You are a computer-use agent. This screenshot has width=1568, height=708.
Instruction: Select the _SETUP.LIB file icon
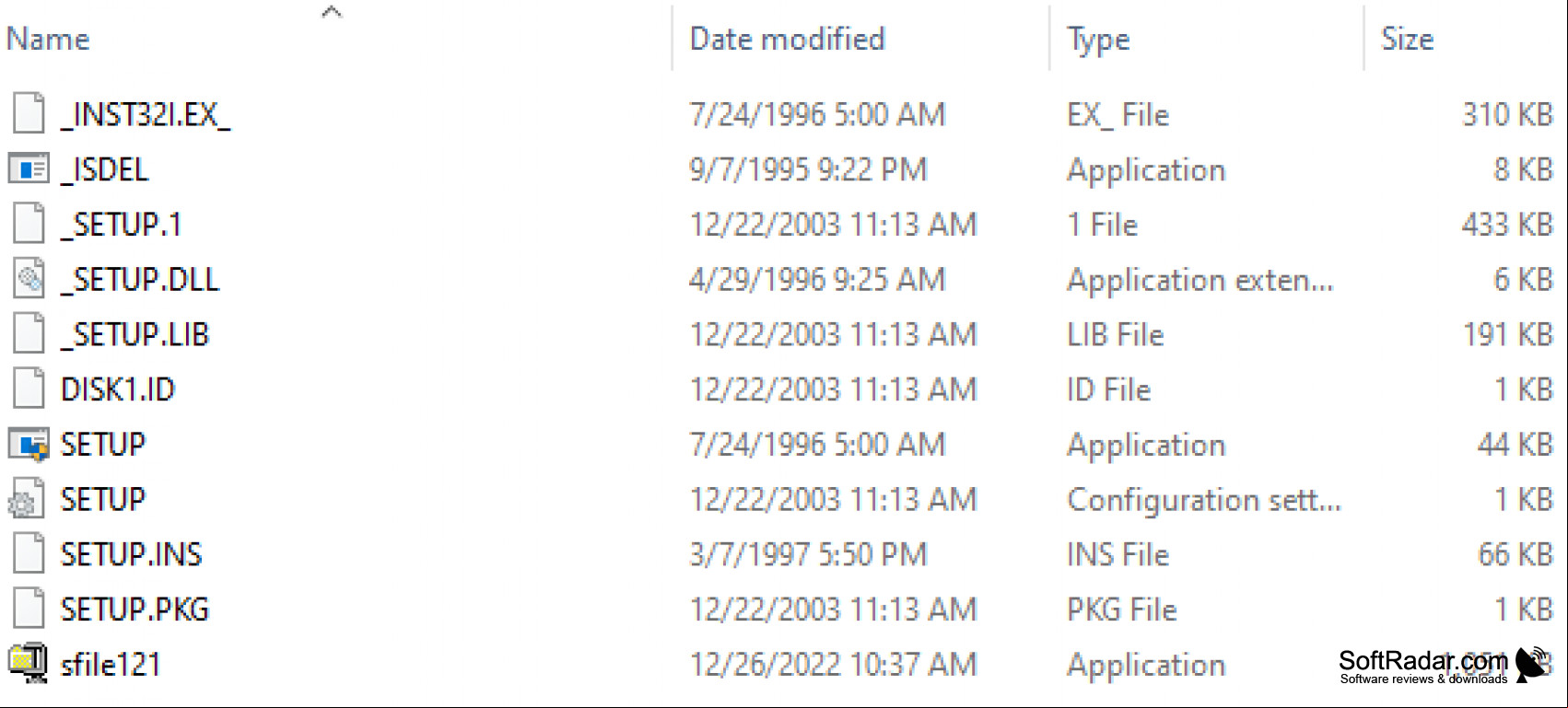pos(29,334)
